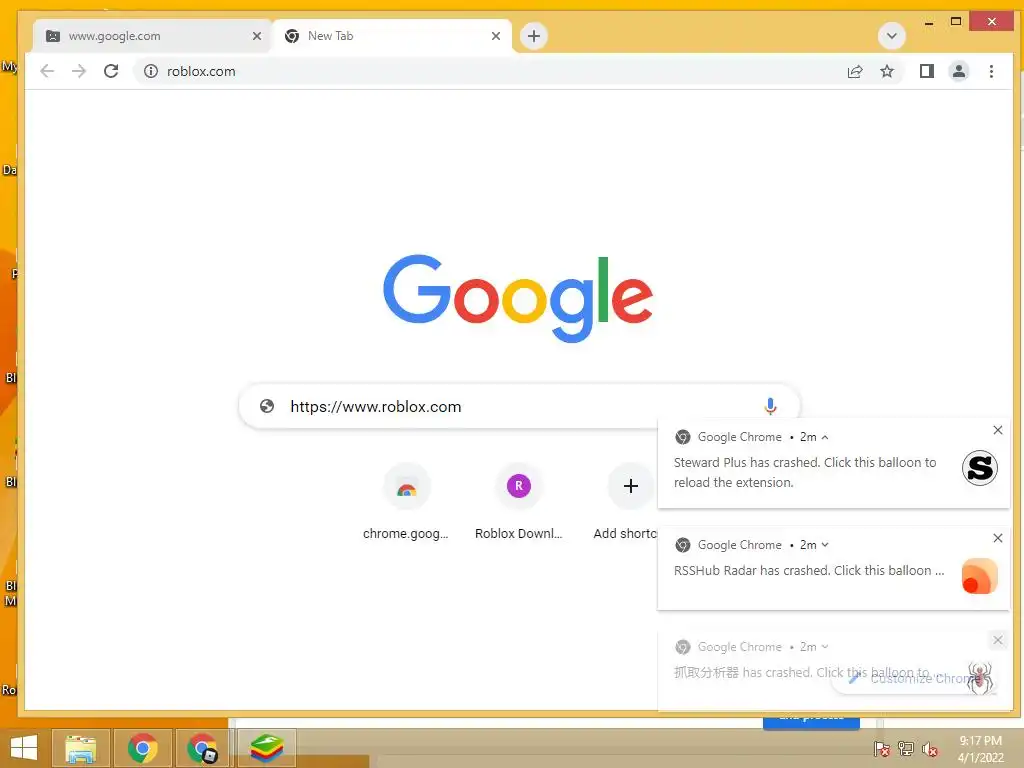Open a new tab with plus button
The height and width of the screenshot is (768, 1024).
tap(534, 36)
